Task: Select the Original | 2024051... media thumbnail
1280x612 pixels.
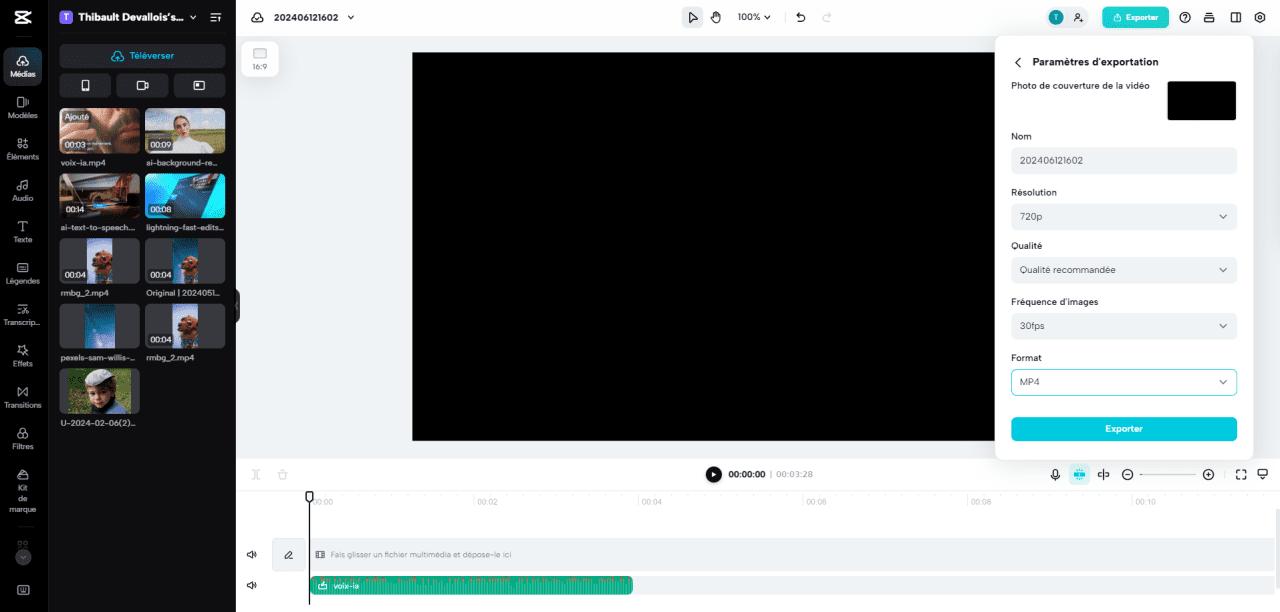Action: [185, 261]
